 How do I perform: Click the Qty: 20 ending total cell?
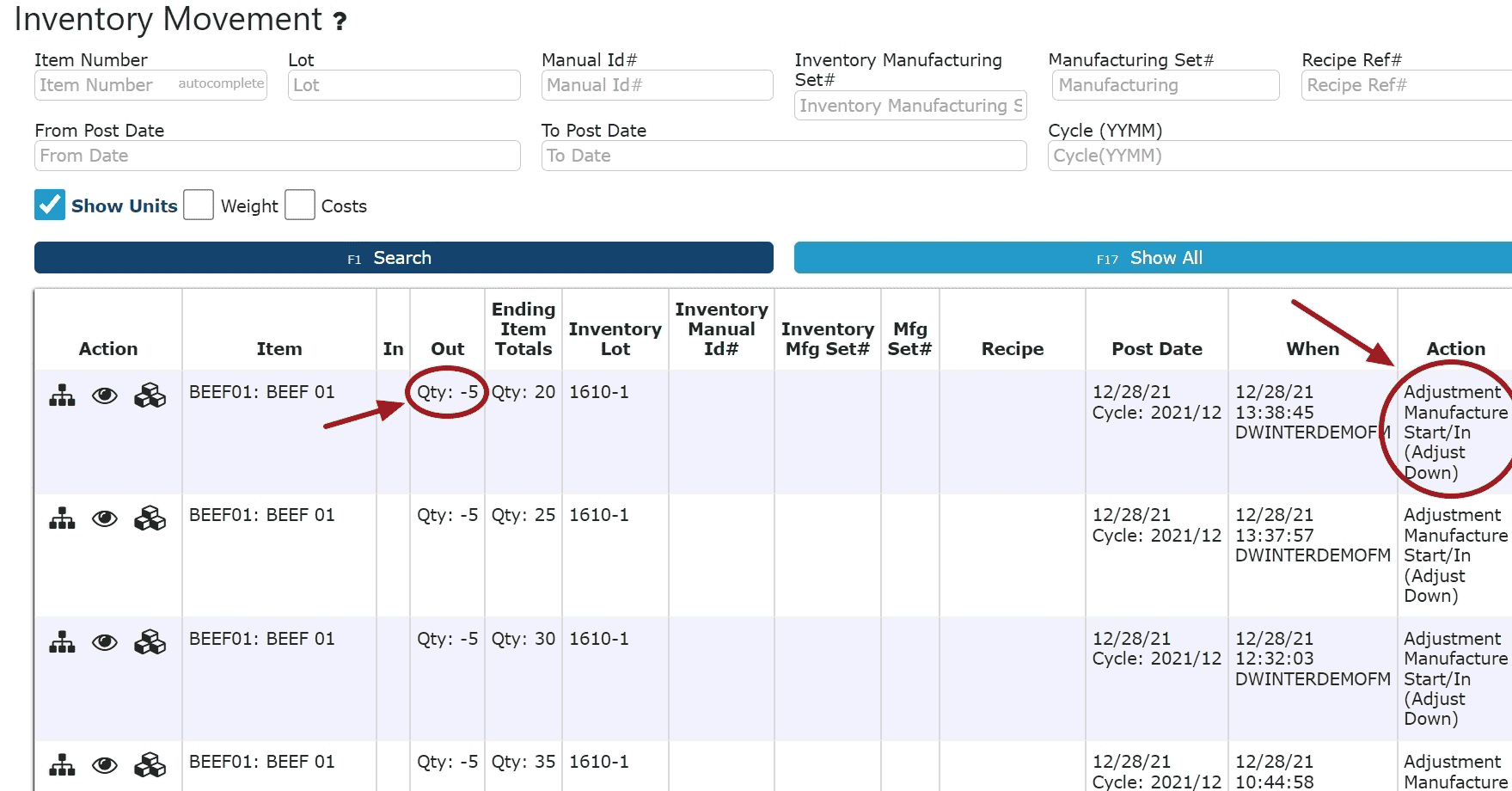click(x=523, y=392)
